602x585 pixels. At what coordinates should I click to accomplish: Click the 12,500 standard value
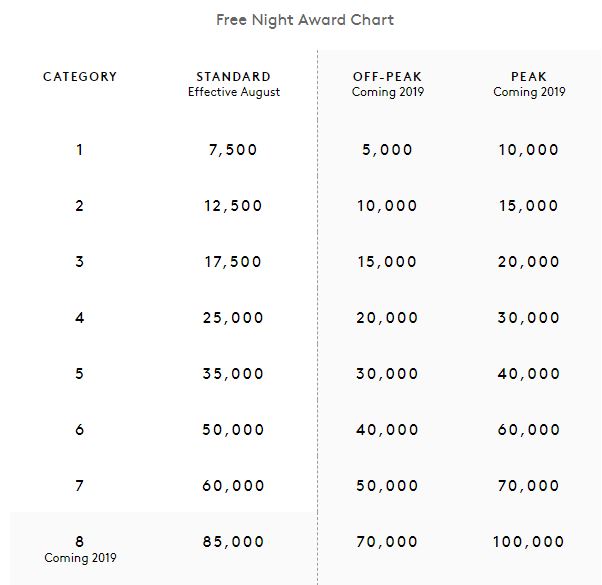[x=233, y=206]
